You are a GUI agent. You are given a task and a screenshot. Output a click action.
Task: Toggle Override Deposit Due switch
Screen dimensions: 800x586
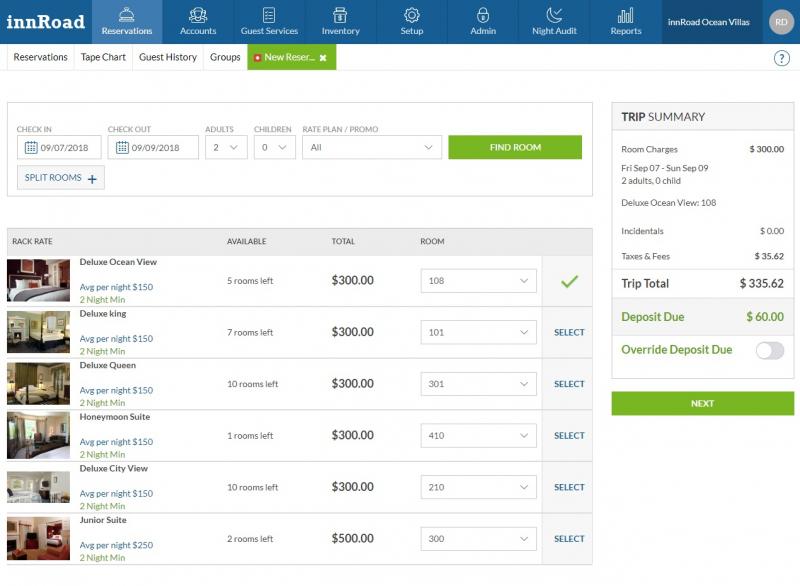(x=769, y=350)
